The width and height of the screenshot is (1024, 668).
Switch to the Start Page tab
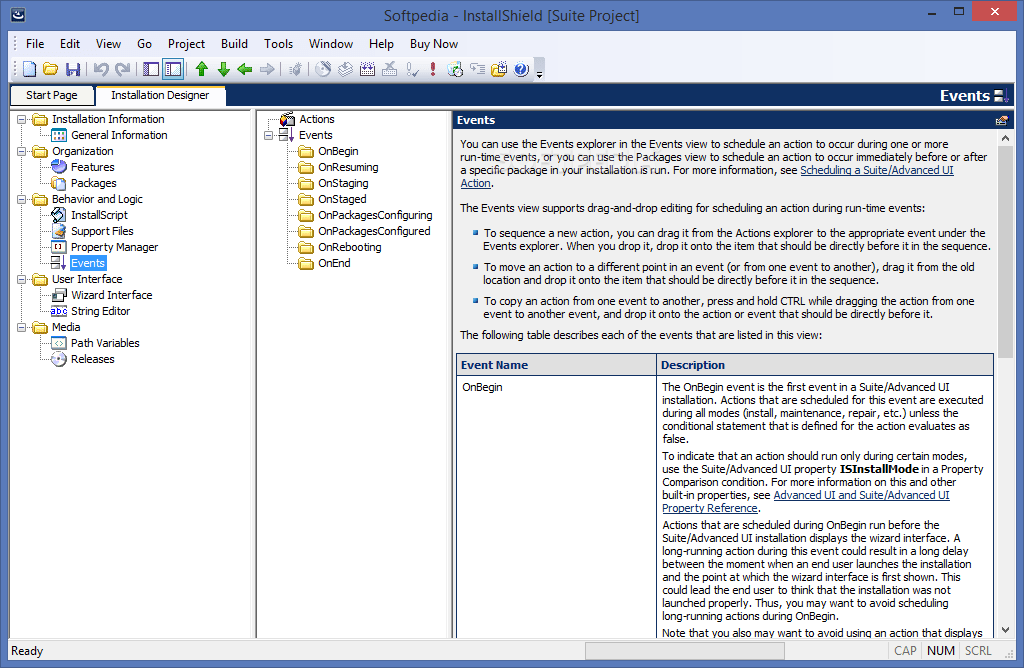52,95
